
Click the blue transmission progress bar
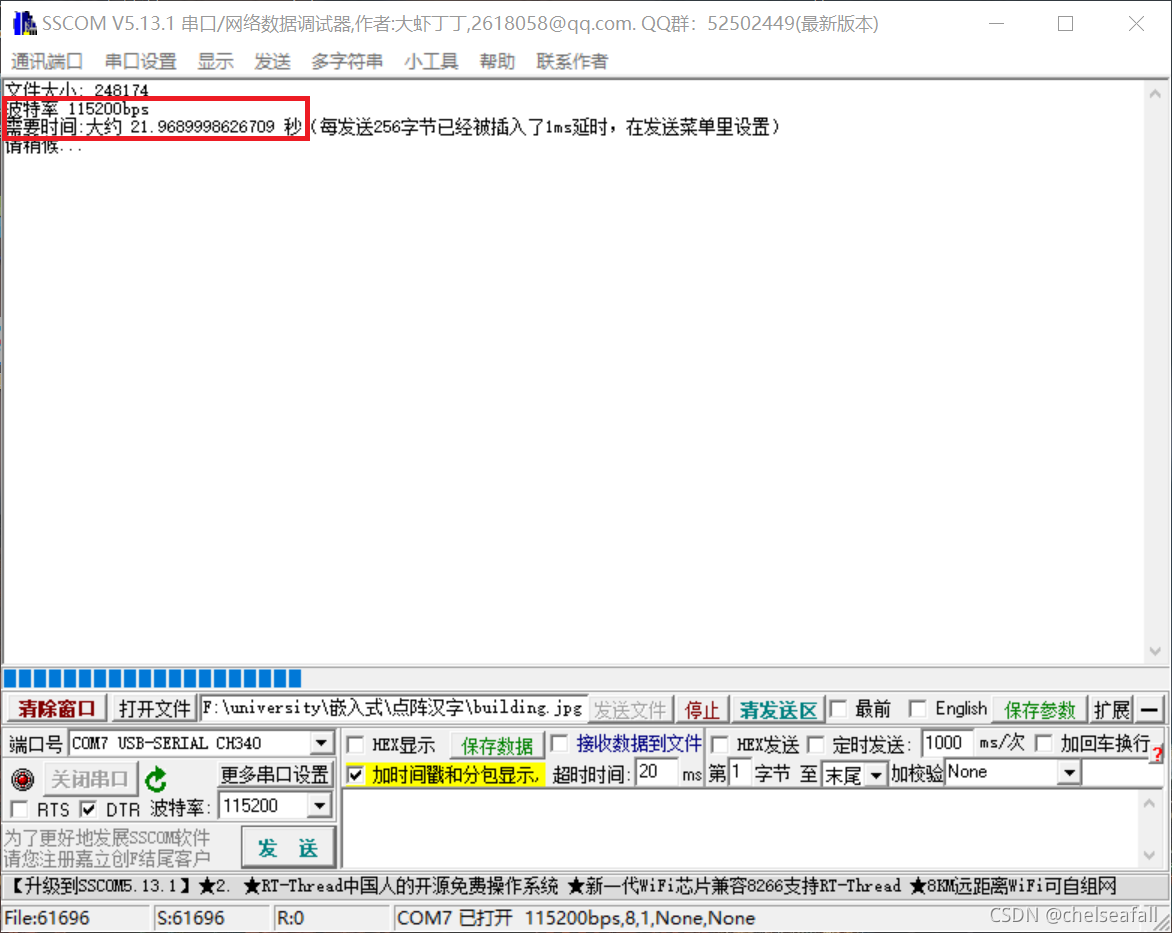coord(150,678)
